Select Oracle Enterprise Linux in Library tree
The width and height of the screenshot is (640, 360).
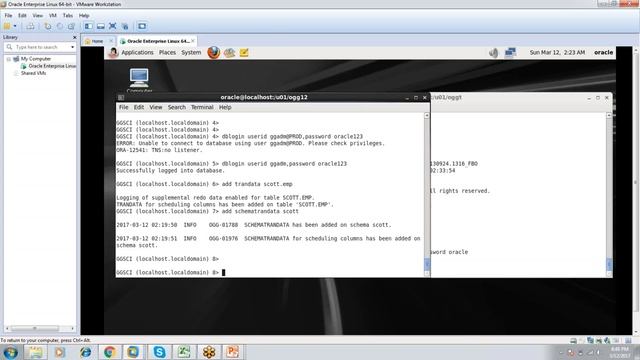coord(49,66)
